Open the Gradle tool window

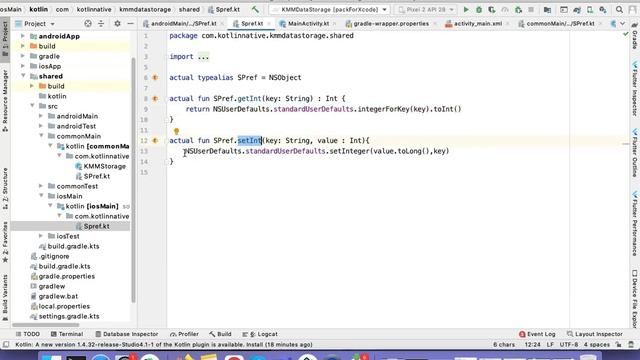pos(635,36)
